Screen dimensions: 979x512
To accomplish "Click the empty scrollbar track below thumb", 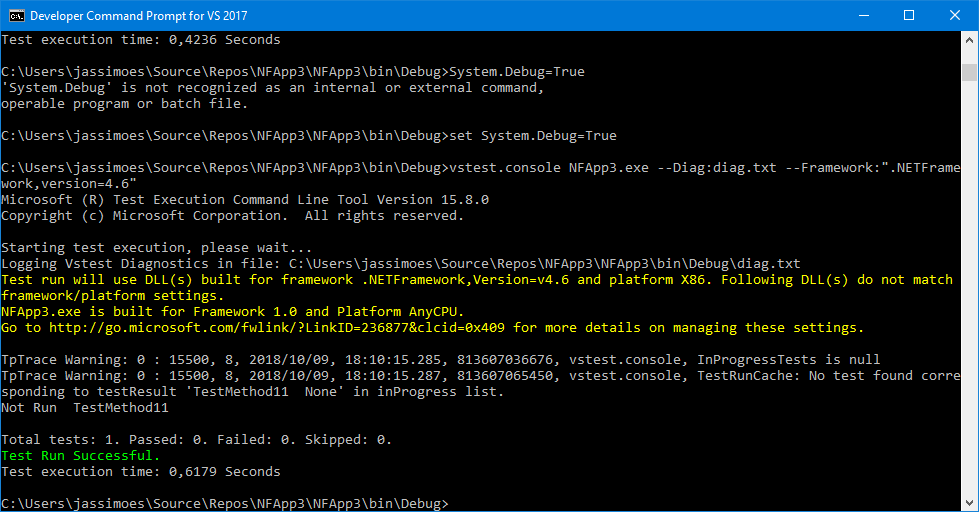I will [x=969, y=287].
